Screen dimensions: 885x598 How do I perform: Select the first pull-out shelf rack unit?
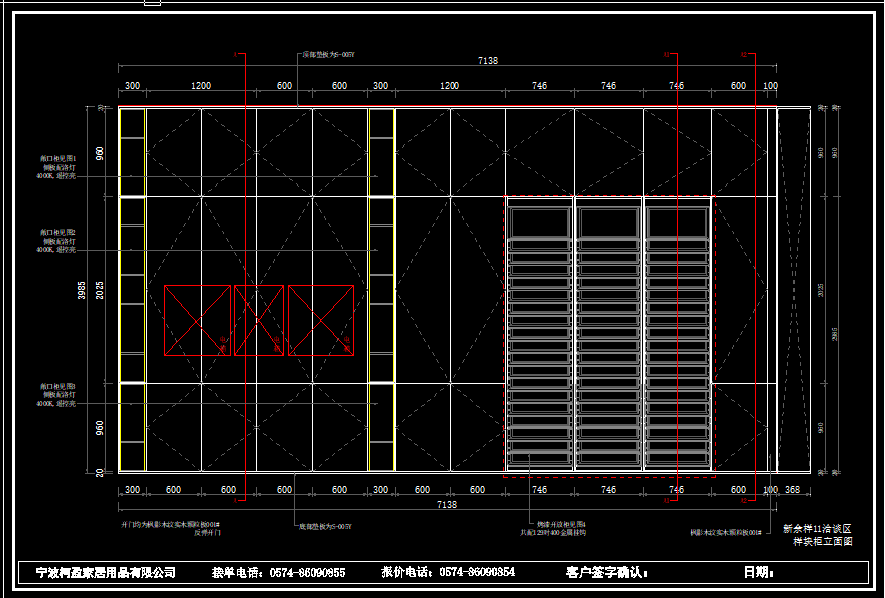(539, 335)
